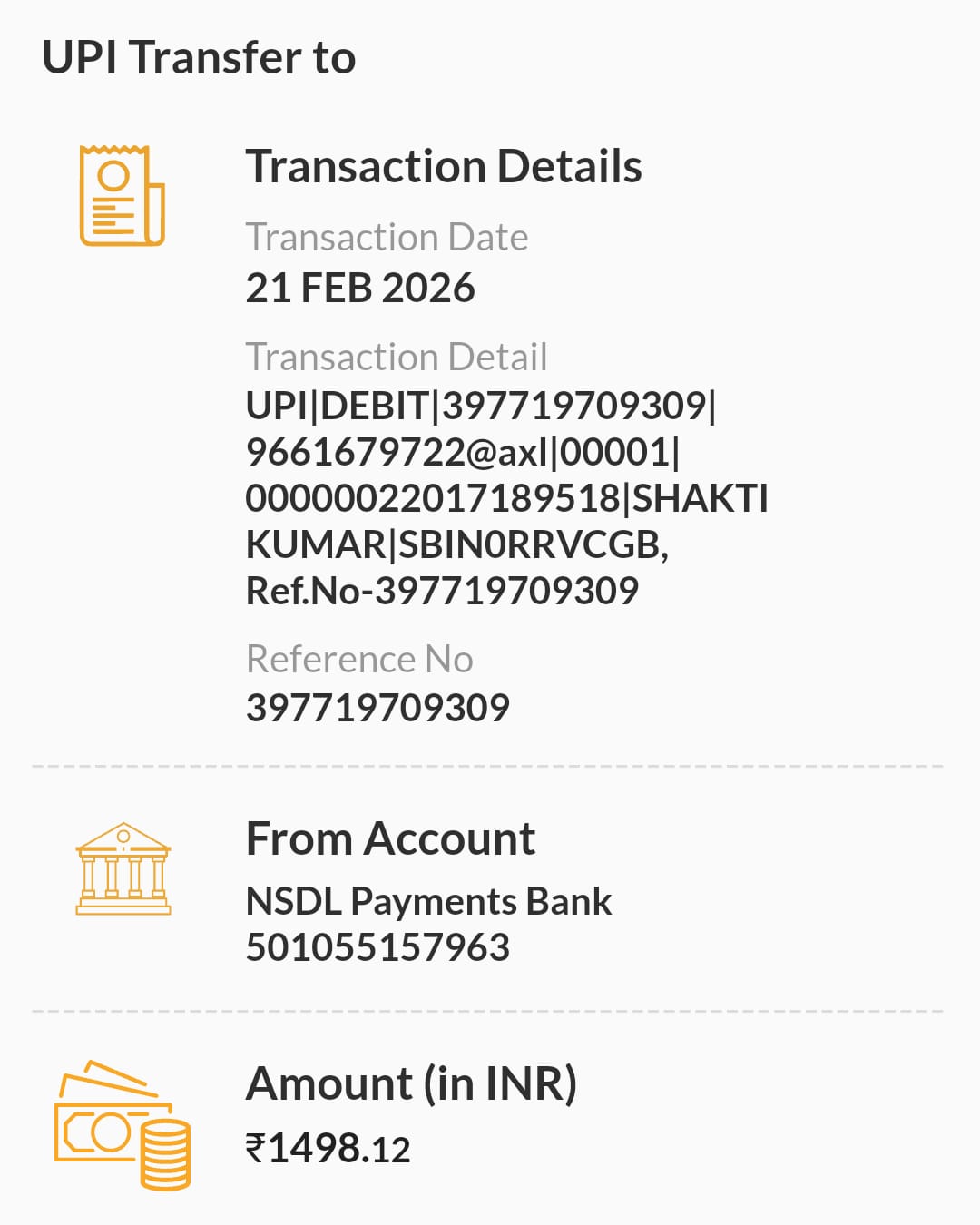Click the "Reference No" label
The width and height of the screenshot is (980, 1225).
(359, 659)
